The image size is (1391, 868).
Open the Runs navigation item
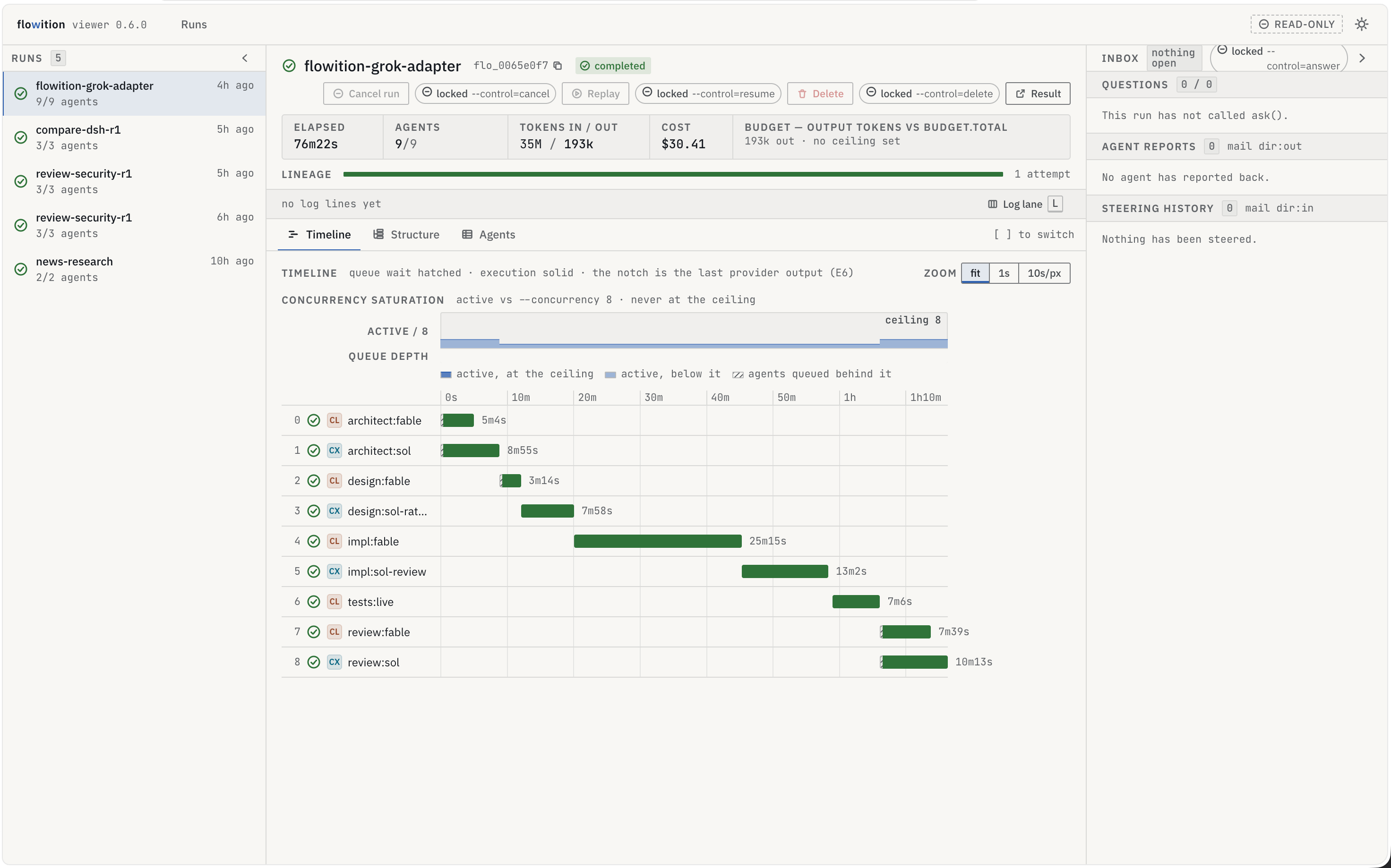(x=194, y=24)
